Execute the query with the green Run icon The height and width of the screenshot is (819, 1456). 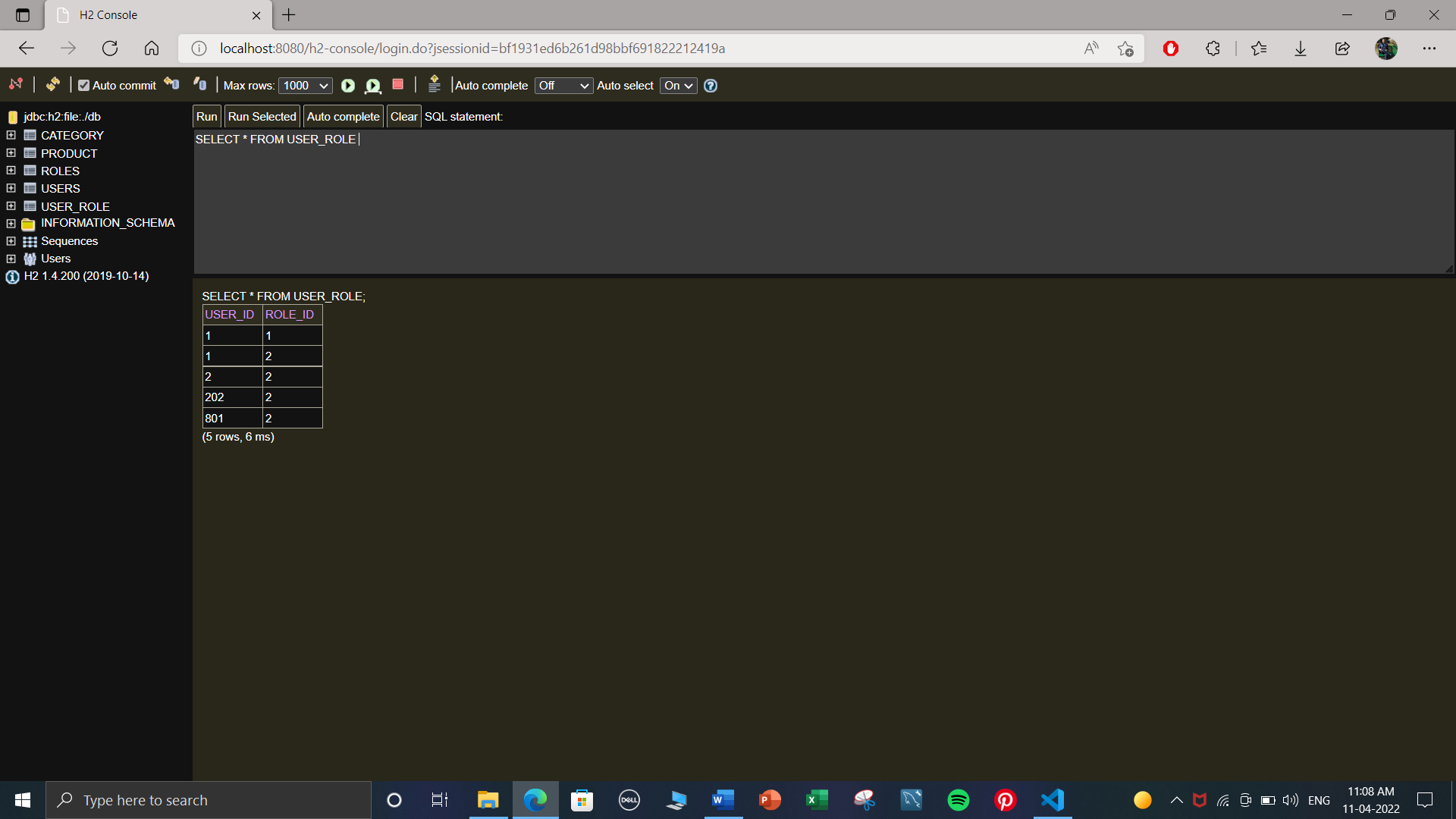tap(348, 86)
